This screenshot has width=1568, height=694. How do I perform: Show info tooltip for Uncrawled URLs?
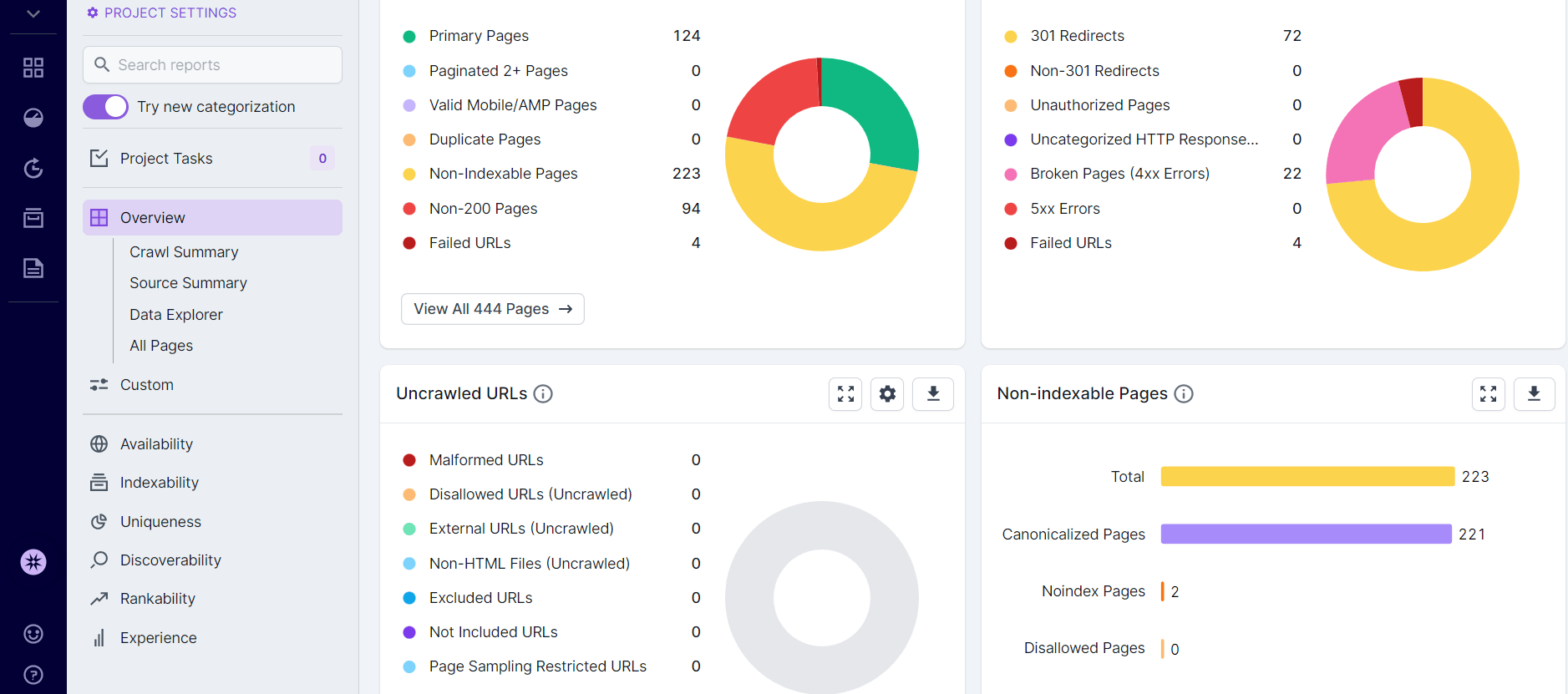[x=543, y=394]
